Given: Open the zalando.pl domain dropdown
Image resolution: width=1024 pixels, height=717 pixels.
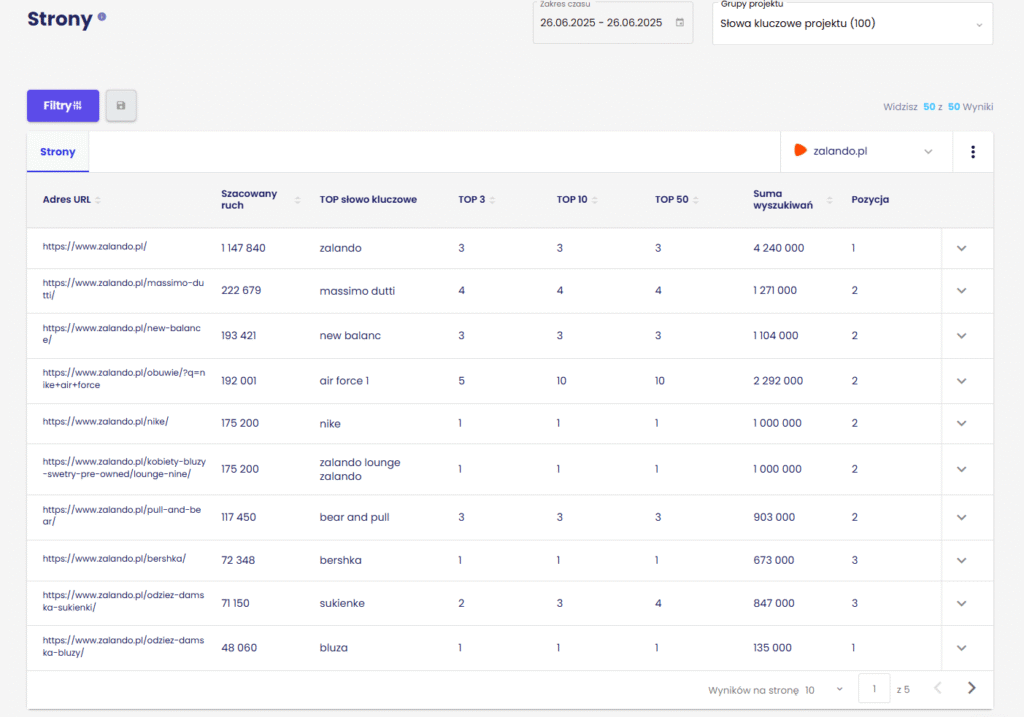Looking at the screenshot, I should [x=866, y=151].
